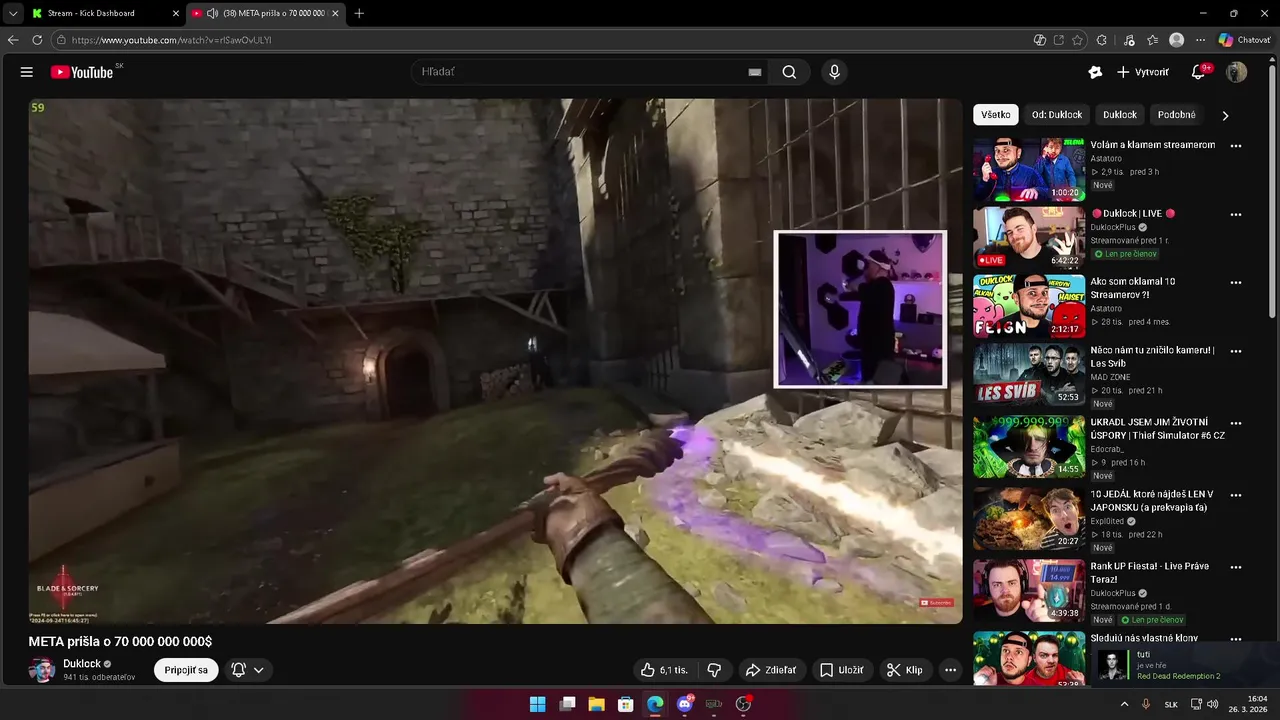Open volume control in system tray
Screen dimensions: 1280x720
(x=1213, y=704)
